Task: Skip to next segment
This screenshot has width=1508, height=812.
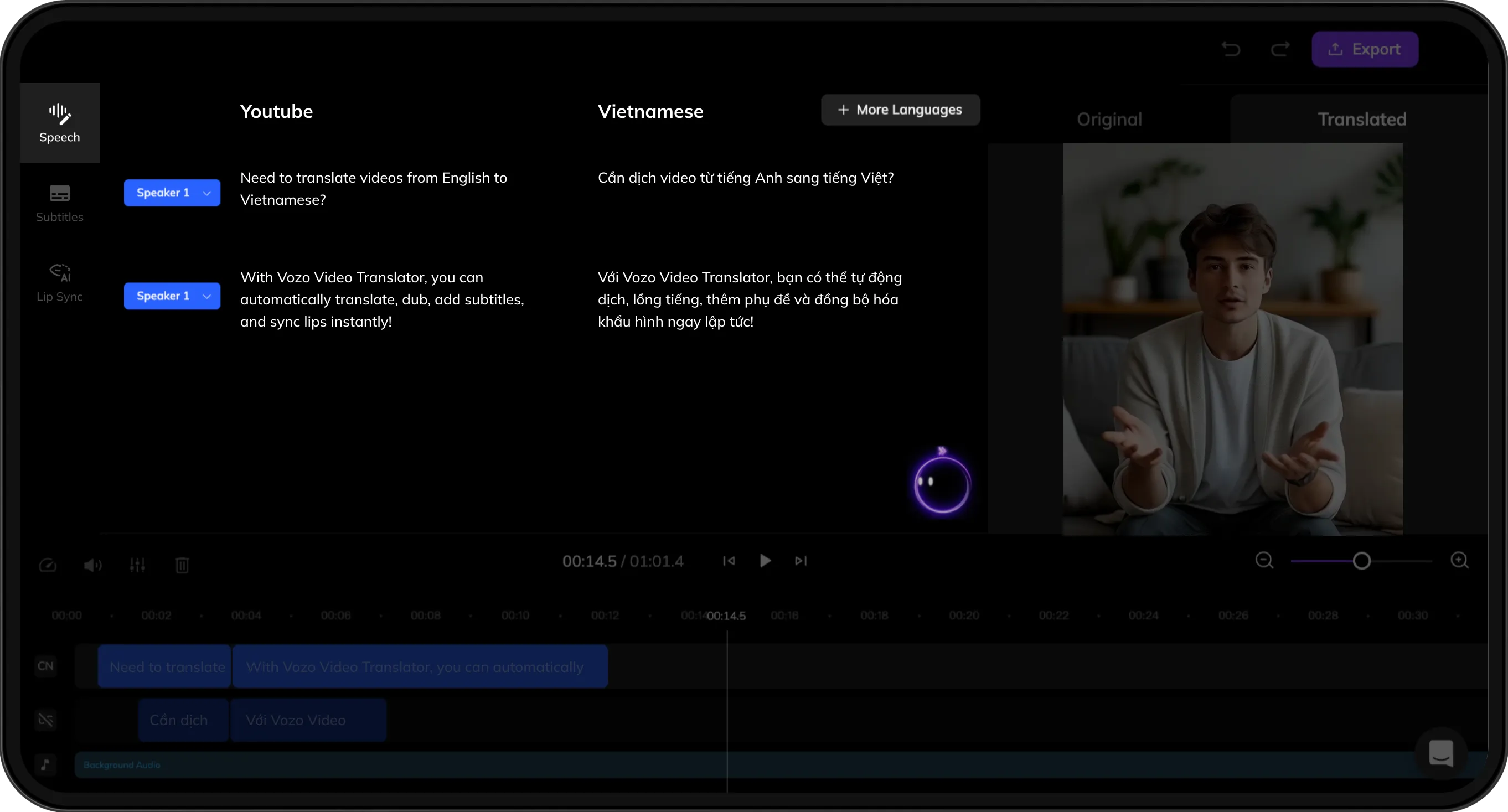Action: pos(801,561)
